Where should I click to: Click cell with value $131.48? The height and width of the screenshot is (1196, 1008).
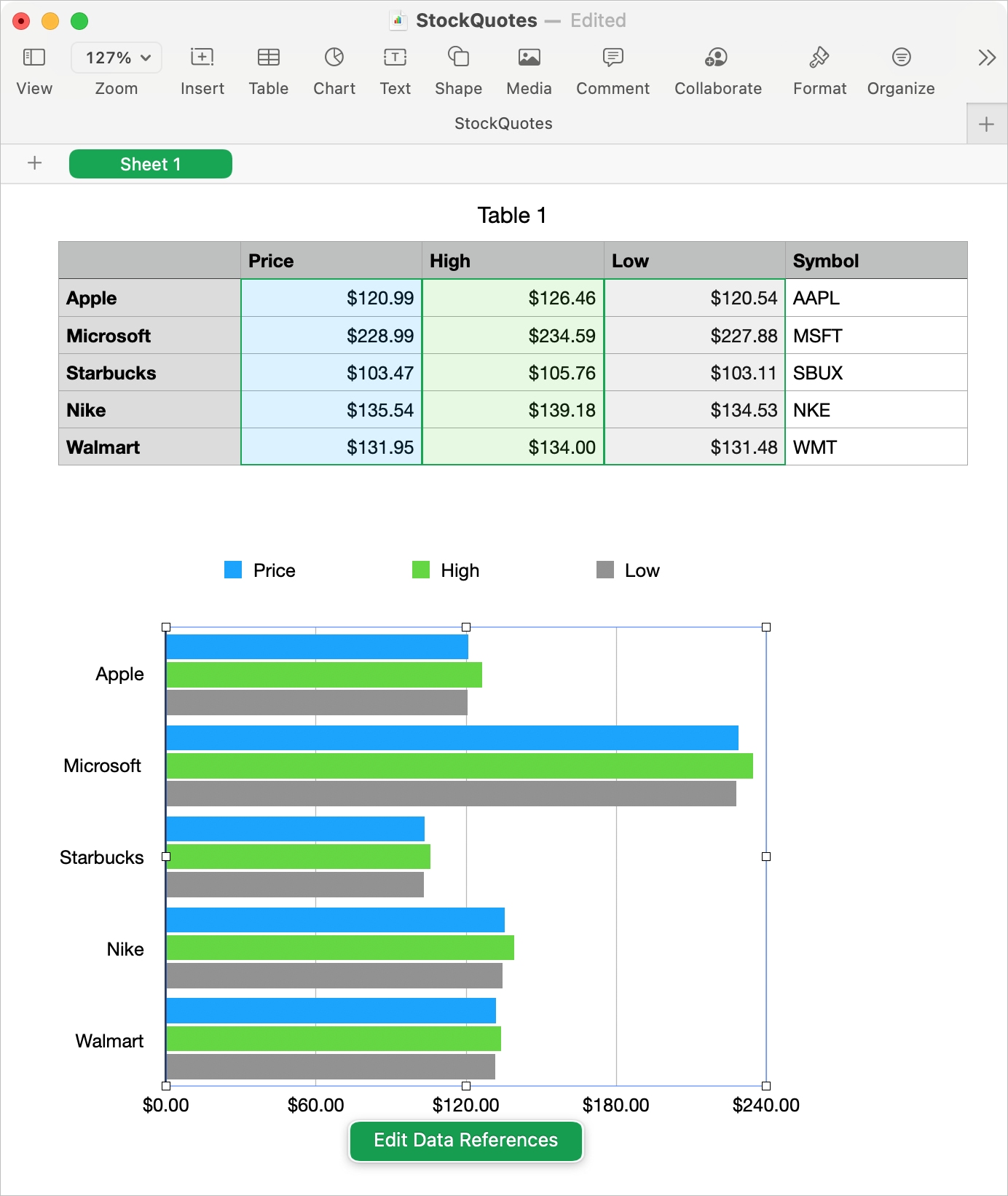pyautogui.click(x=695, y=447)
